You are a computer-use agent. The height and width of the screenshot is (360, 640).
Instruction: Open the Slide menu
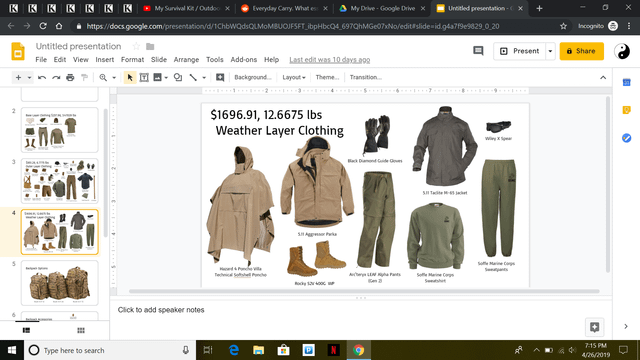point(159,60)
